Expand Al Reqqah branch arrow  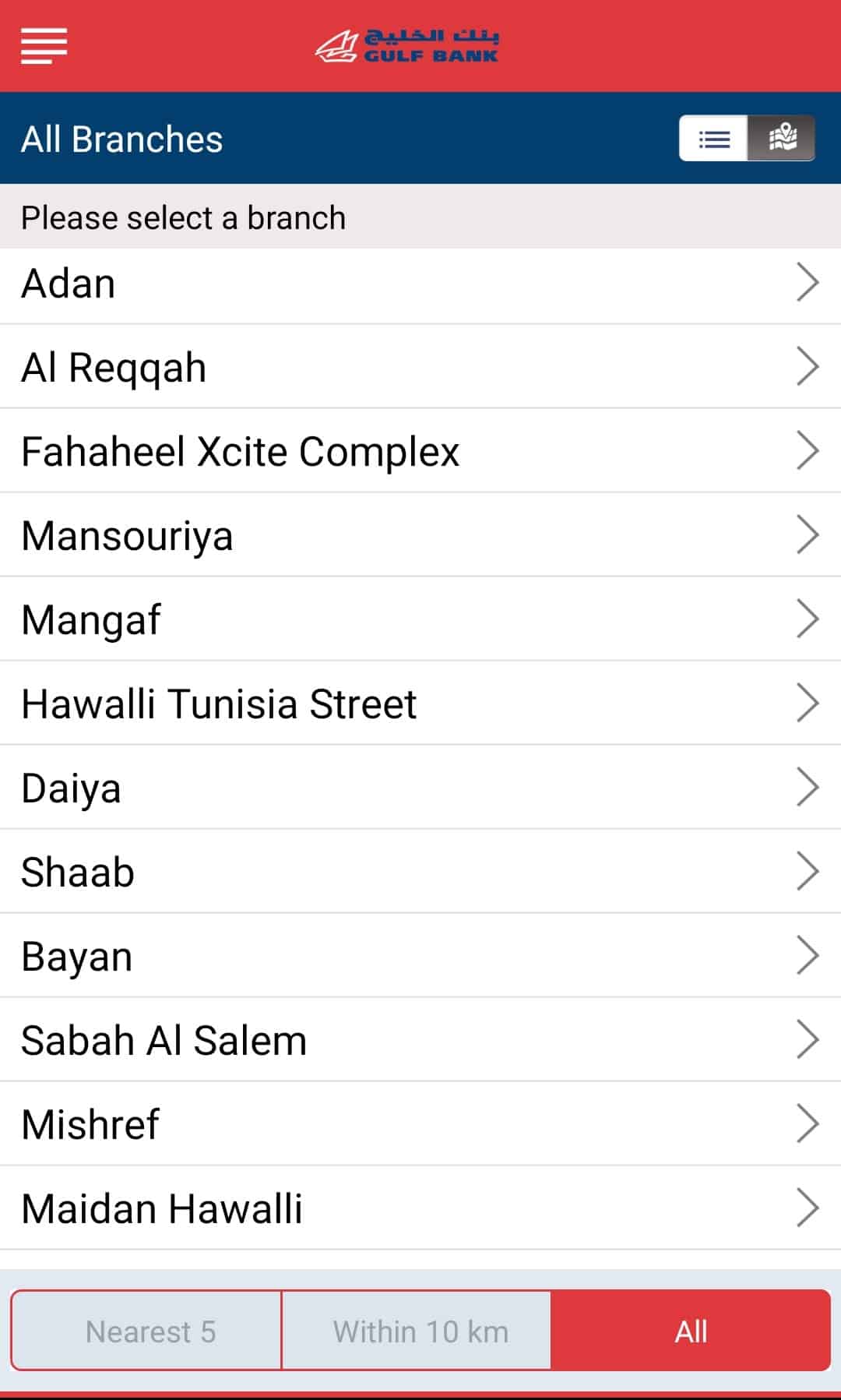tap(808, 366)
